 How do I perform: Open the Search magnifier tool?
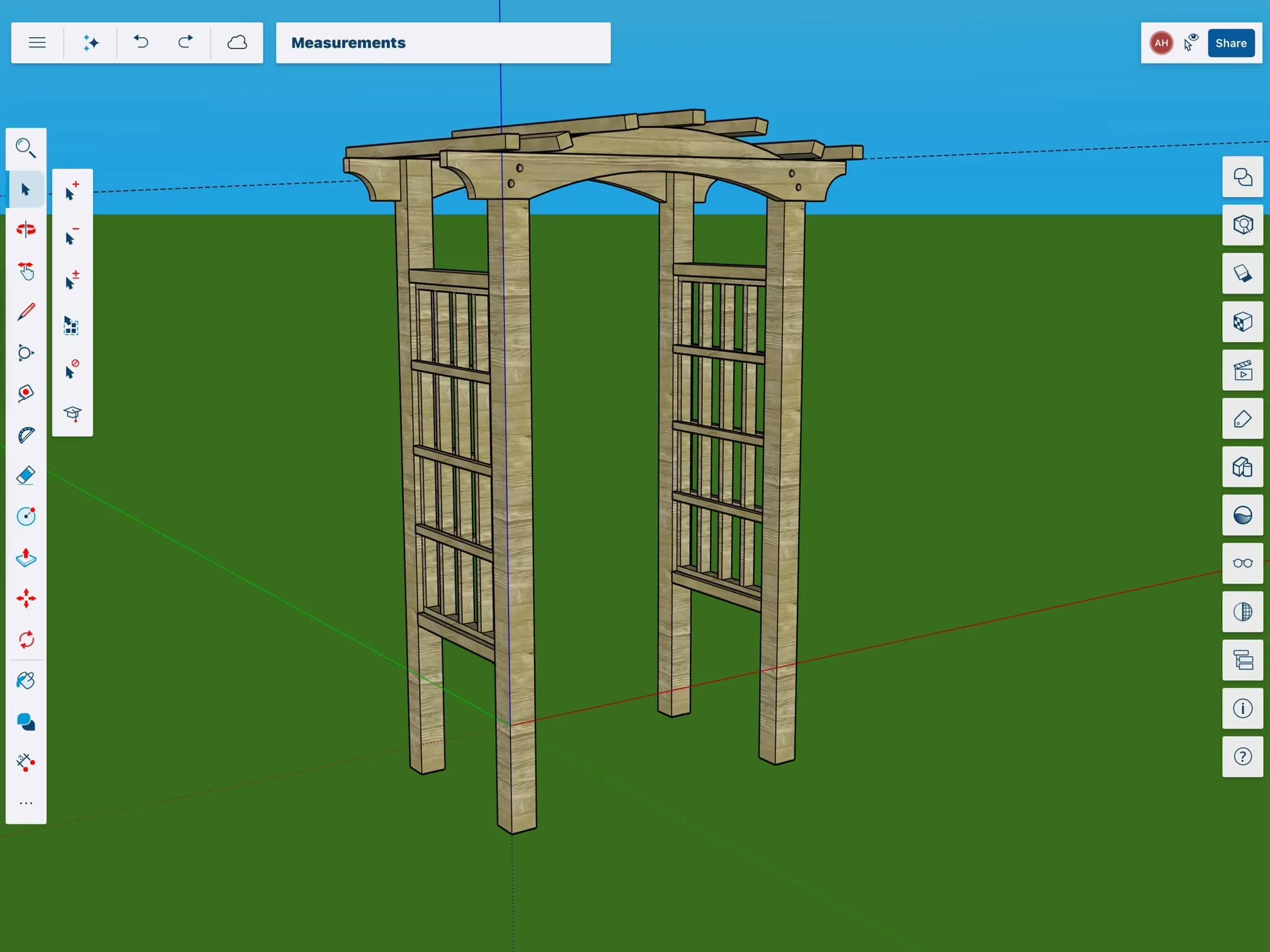click(x=26, y=149)
